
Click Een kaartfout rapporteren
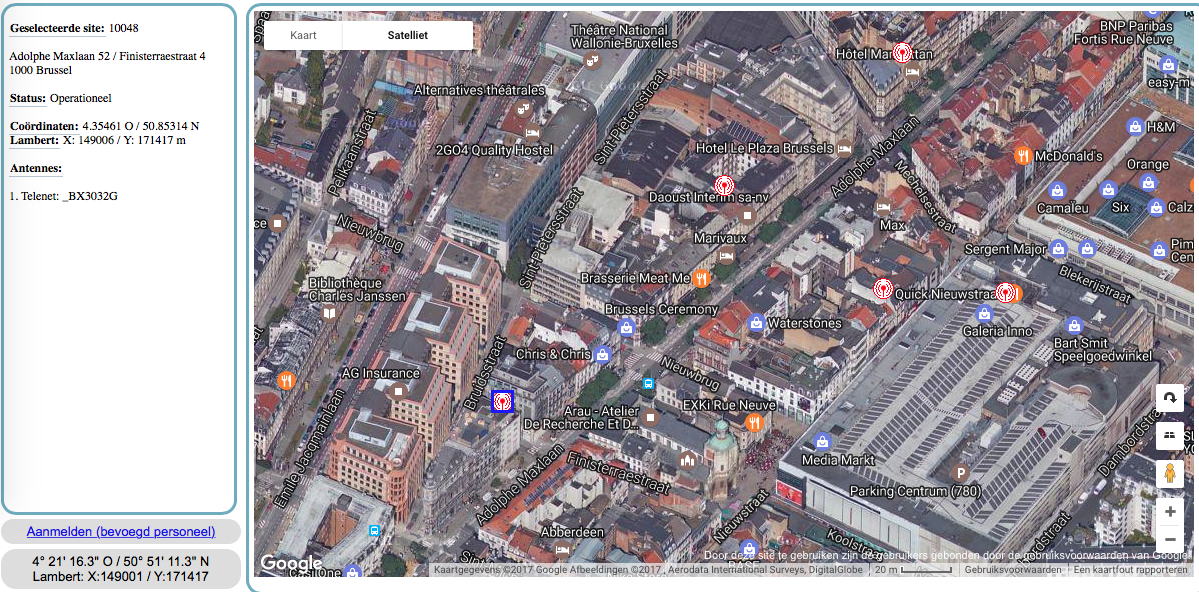[1130, 570]
